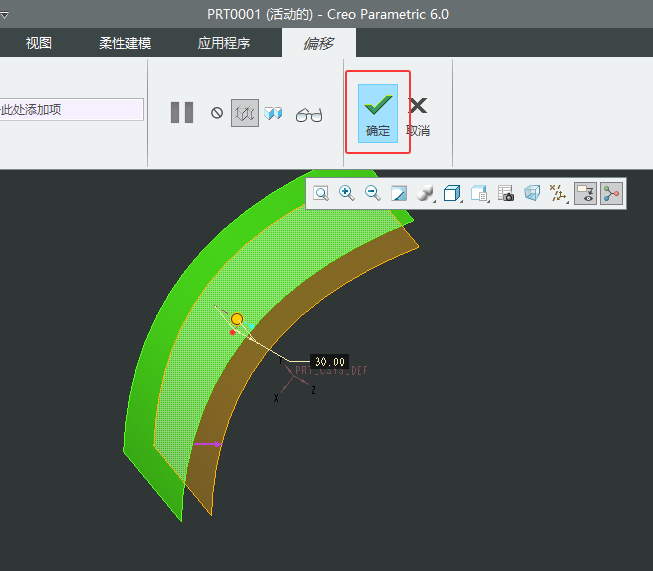Image resolution: width=653 pixels, height=571 pixels.
Task: Click the 此处添加项 collector field
Action: click(72, 110)
